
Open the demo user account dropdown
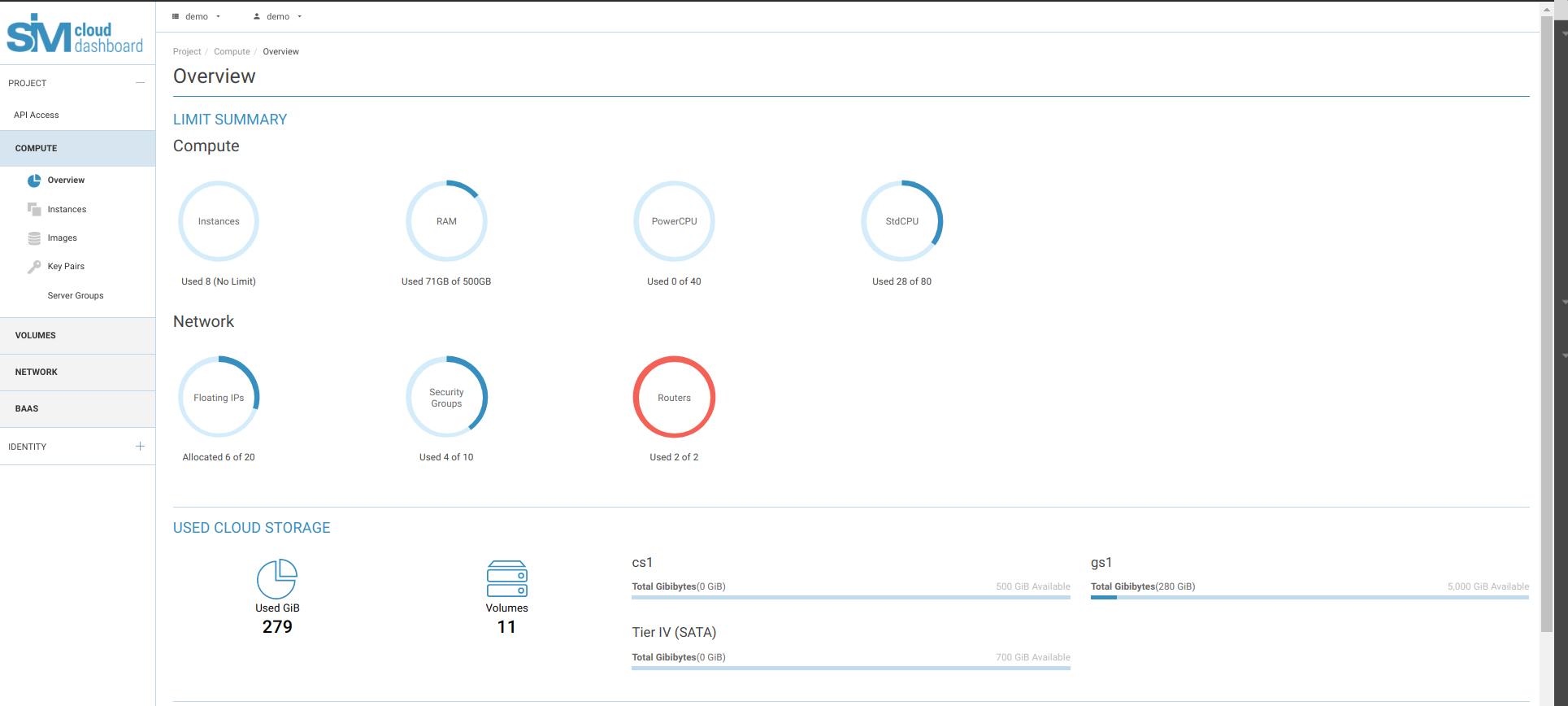click(x=277, y=16)
